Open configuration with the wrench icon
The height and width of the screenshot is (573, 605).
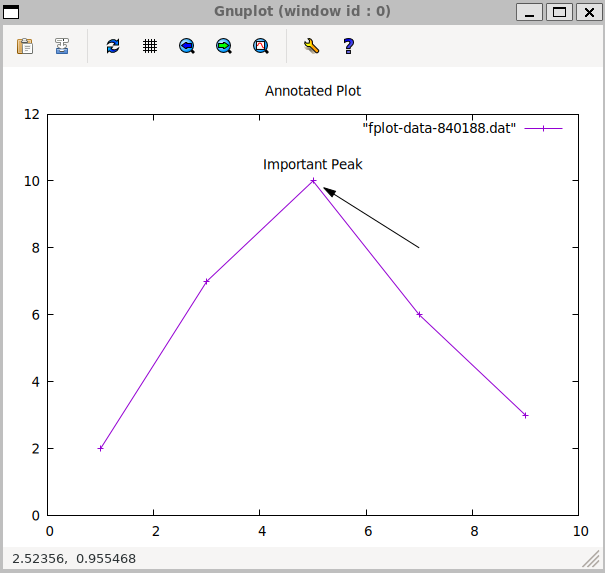[311, 46]
